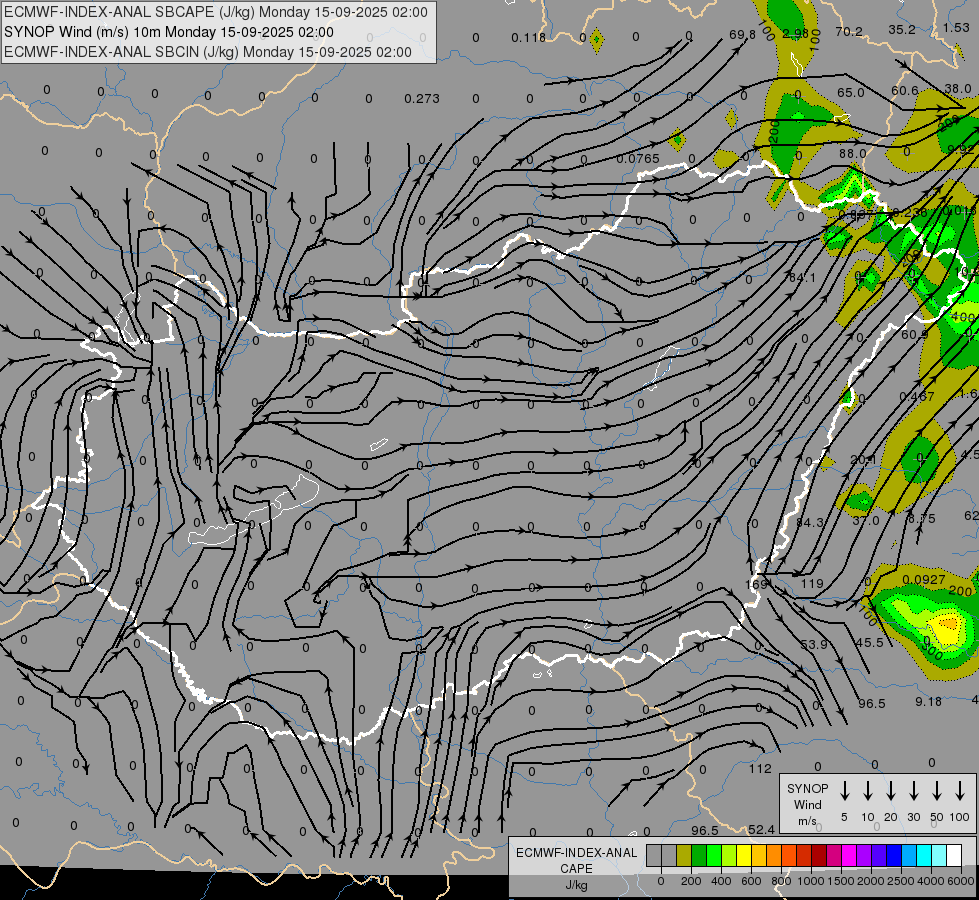The width and height of the screenshot is (979, 900).
Task: Click the '1500' tick label in CAPE legend
Action: click(840, 881)
